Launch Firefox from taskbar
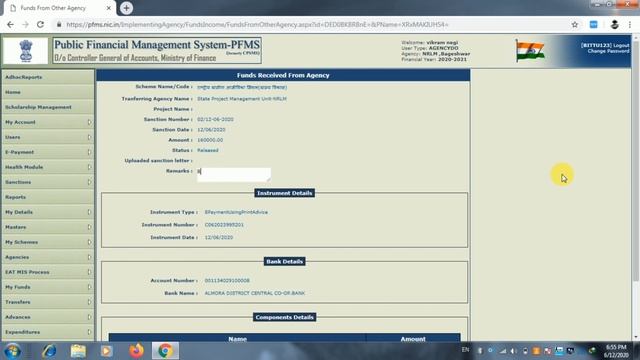Image resolution: width=640 pixels, height=360 pixels. click(136, 351)
